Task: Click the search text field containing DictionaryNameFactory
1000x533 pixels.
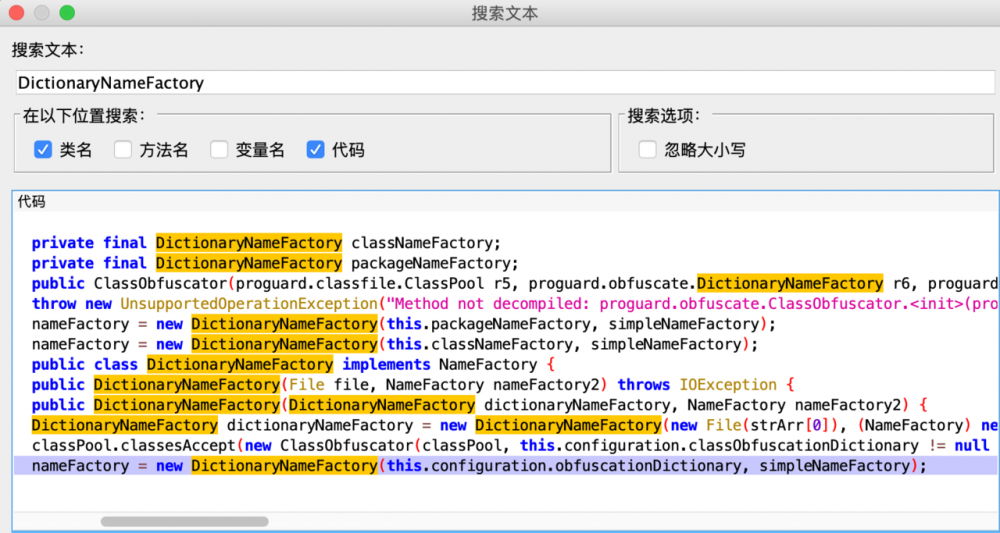Action: [x=505, y=83]
